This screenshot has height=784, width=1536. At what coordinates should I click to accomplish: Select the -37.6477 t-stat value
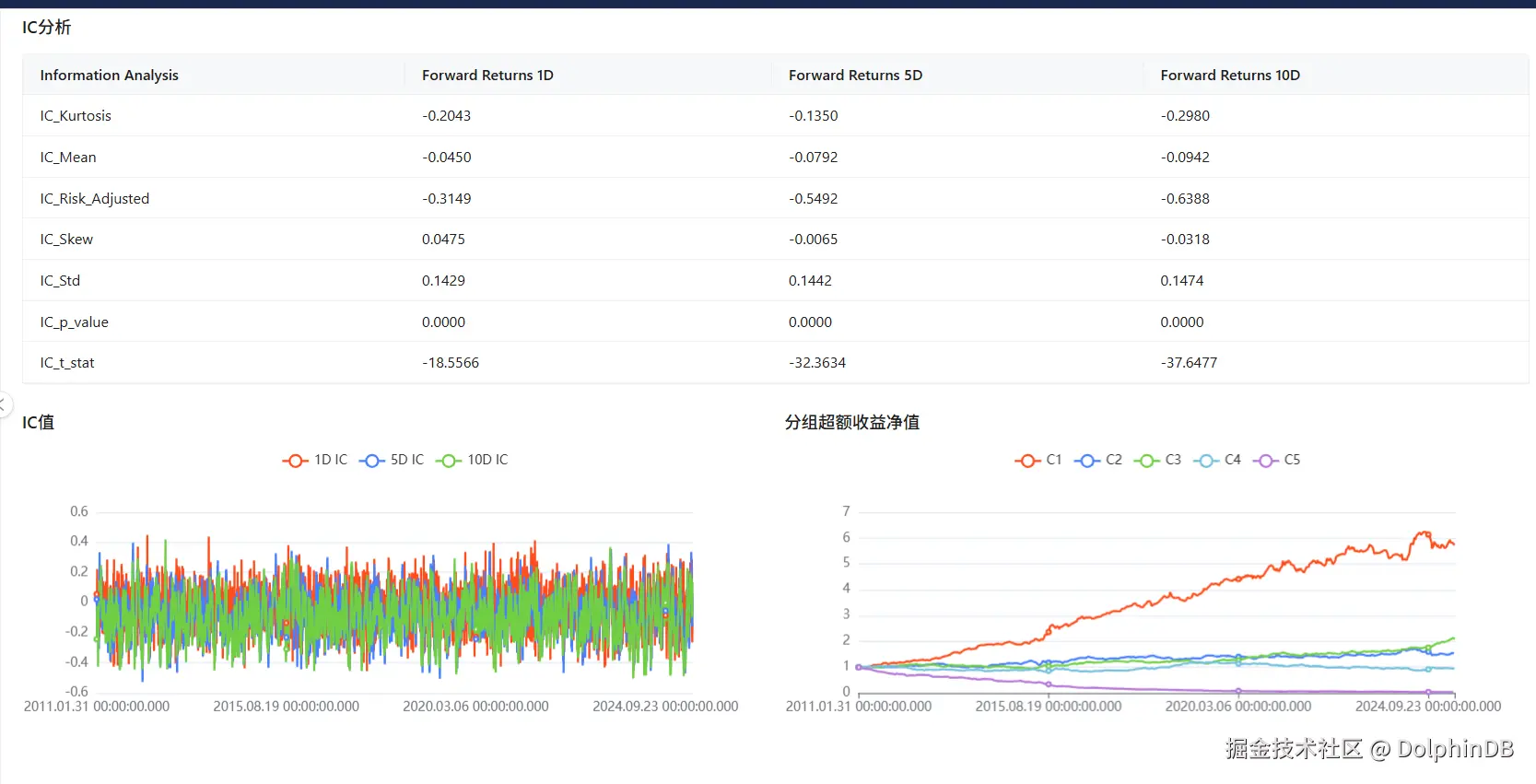[1189, 363]
